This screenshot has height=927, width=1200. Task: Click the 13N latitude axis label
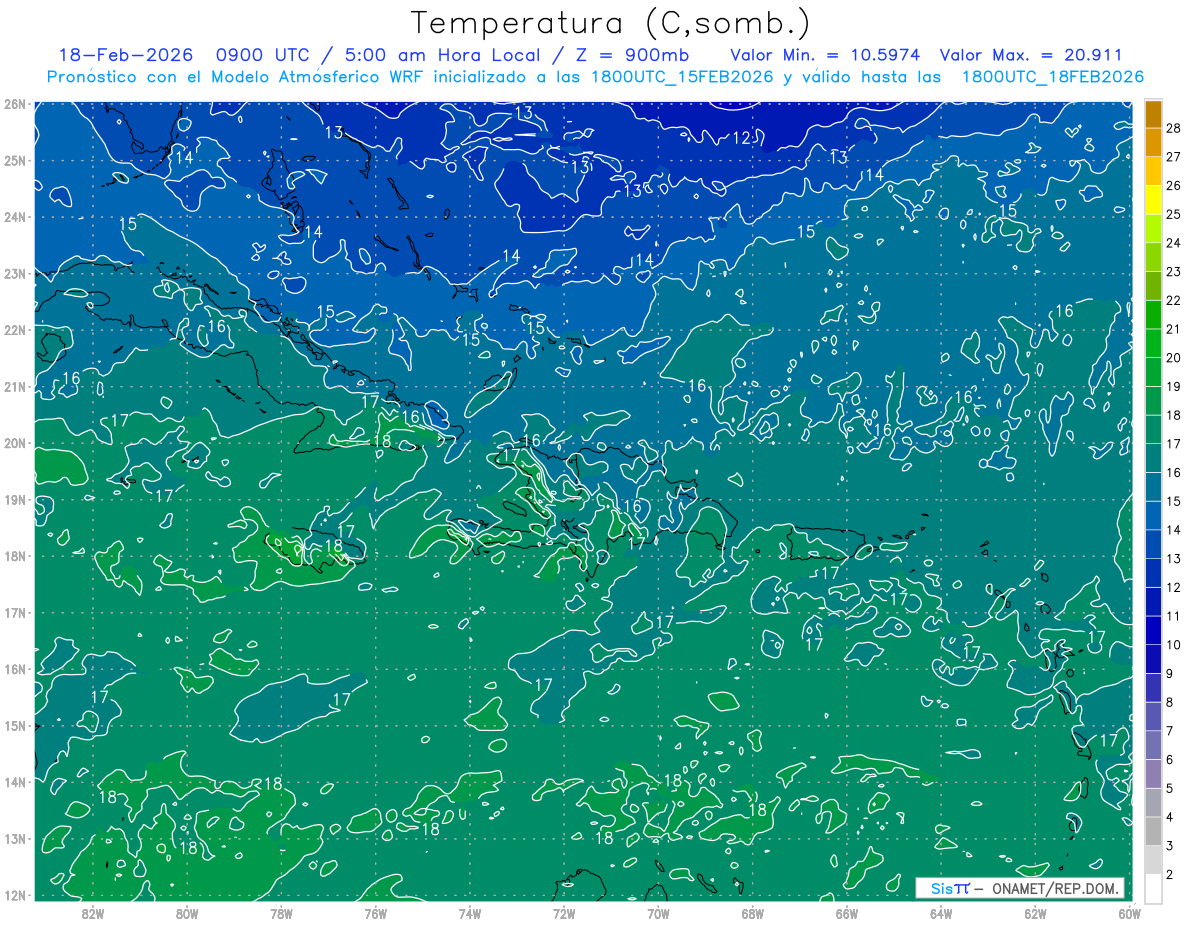(x=14, y=838)
